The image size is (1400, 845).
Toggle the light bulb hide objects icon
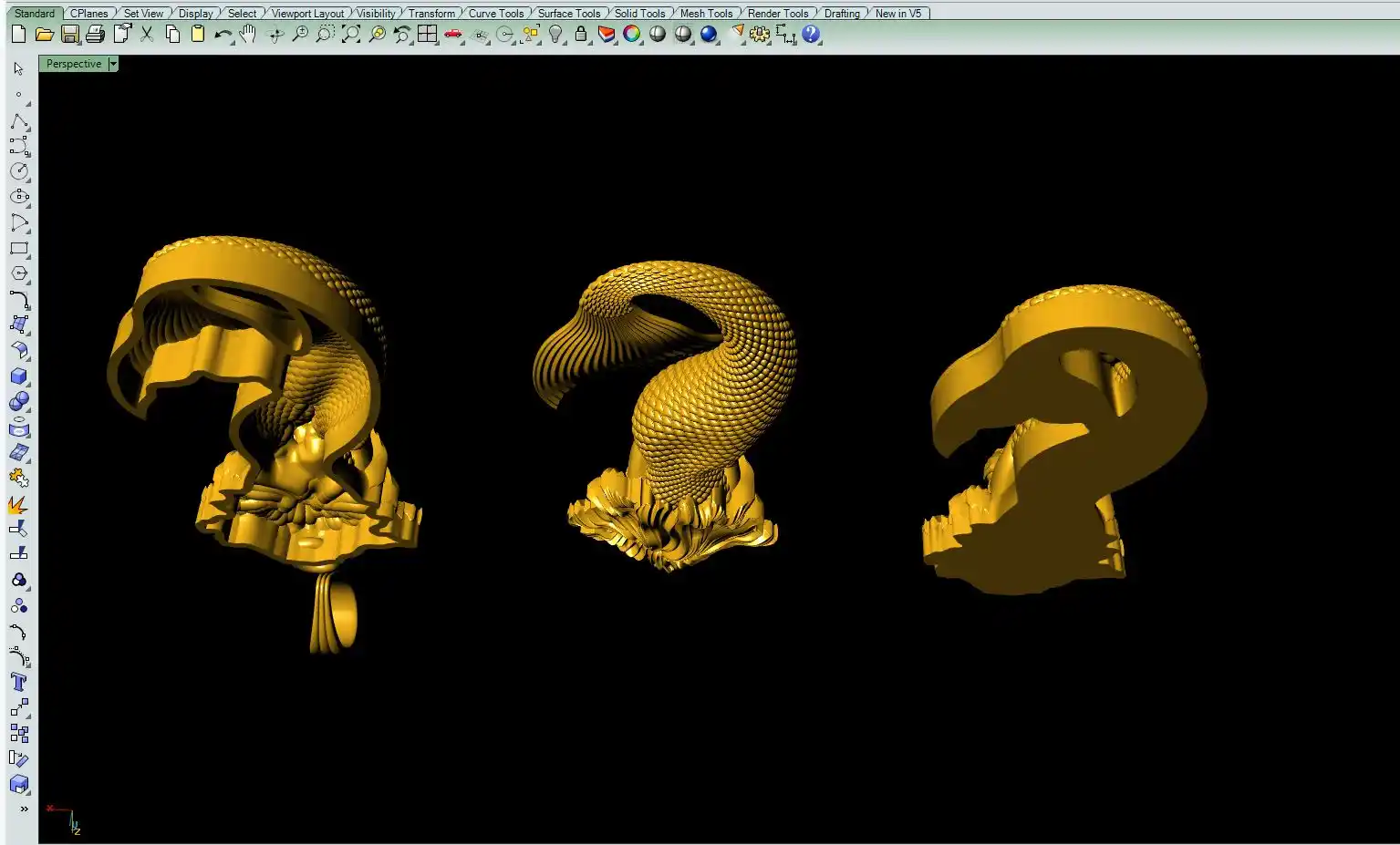click(x=555, y=35)
